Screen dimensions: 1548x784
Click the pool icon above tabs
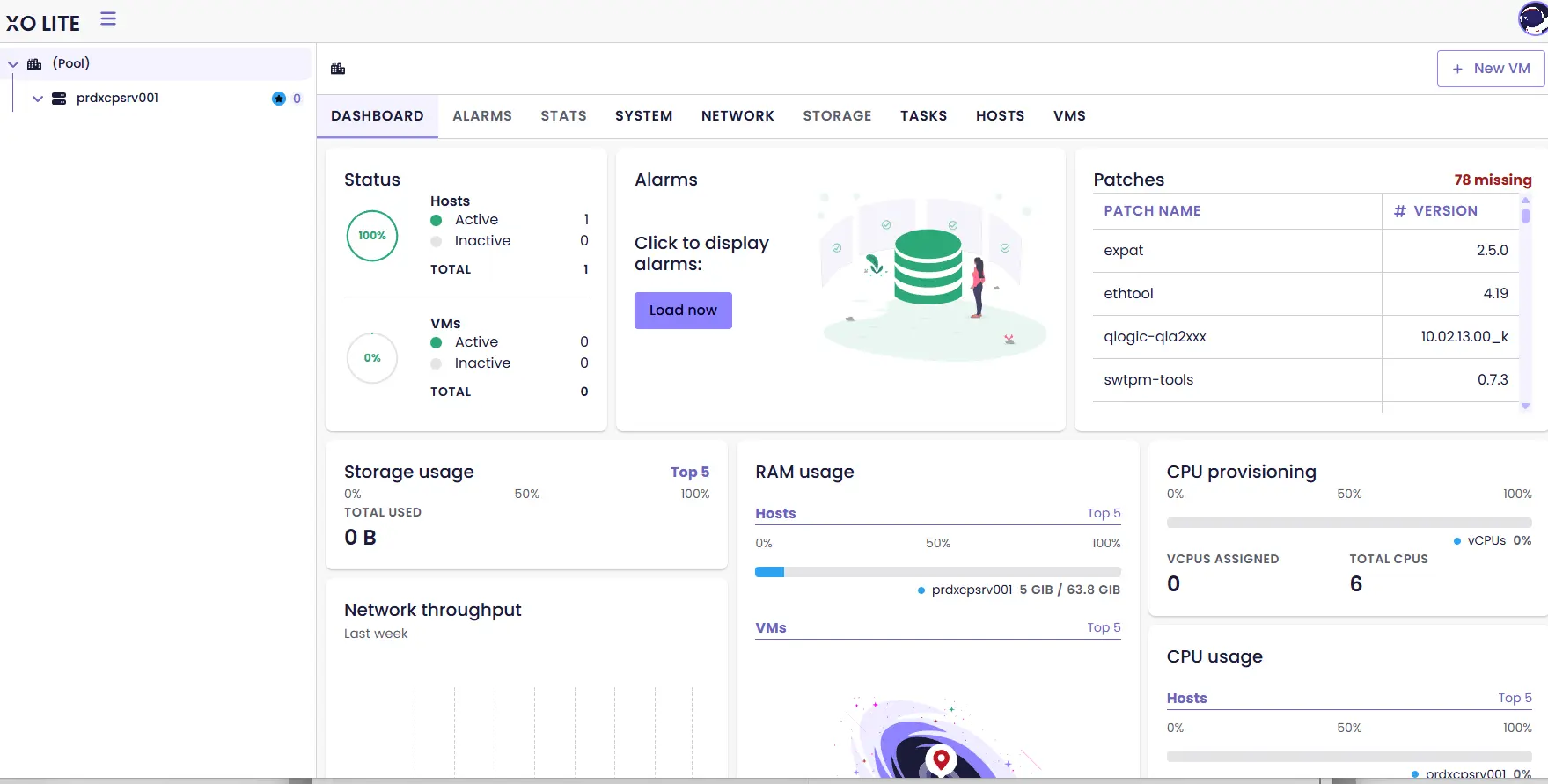[x=338, y=69]
